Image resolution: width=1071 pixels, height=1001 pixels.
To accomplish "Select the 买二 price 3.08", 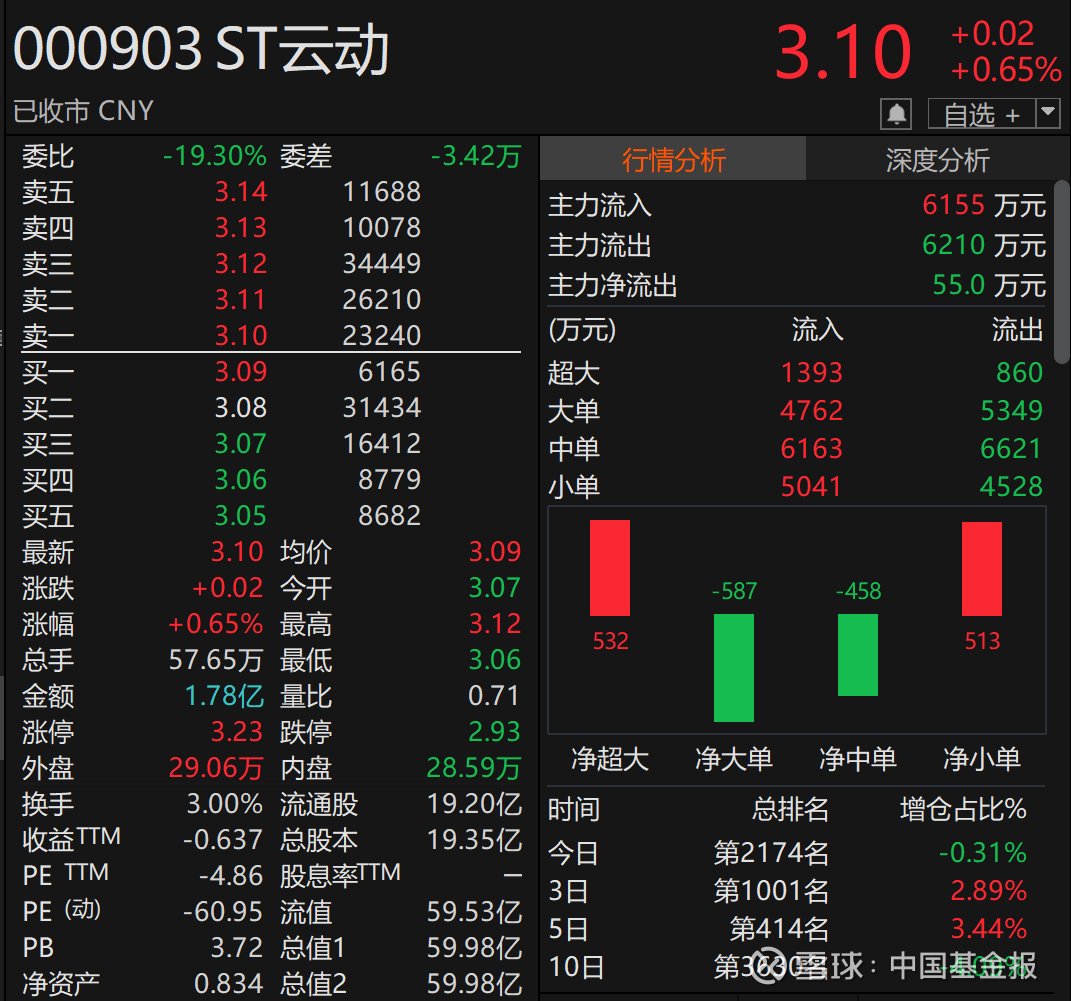I will pos(240,408).
